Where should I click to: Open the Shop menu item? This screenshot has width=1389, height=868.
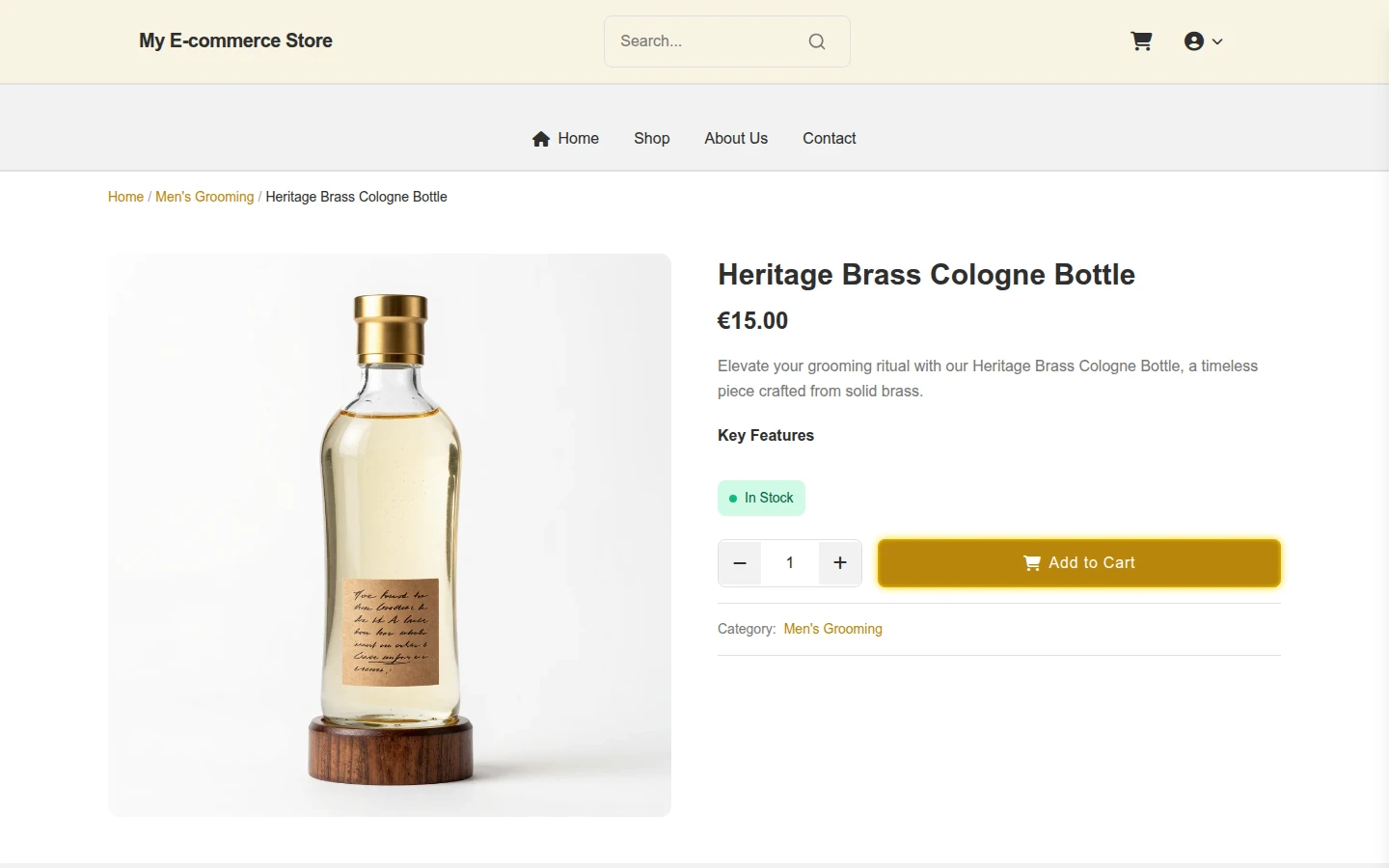(x=652, y=139)
